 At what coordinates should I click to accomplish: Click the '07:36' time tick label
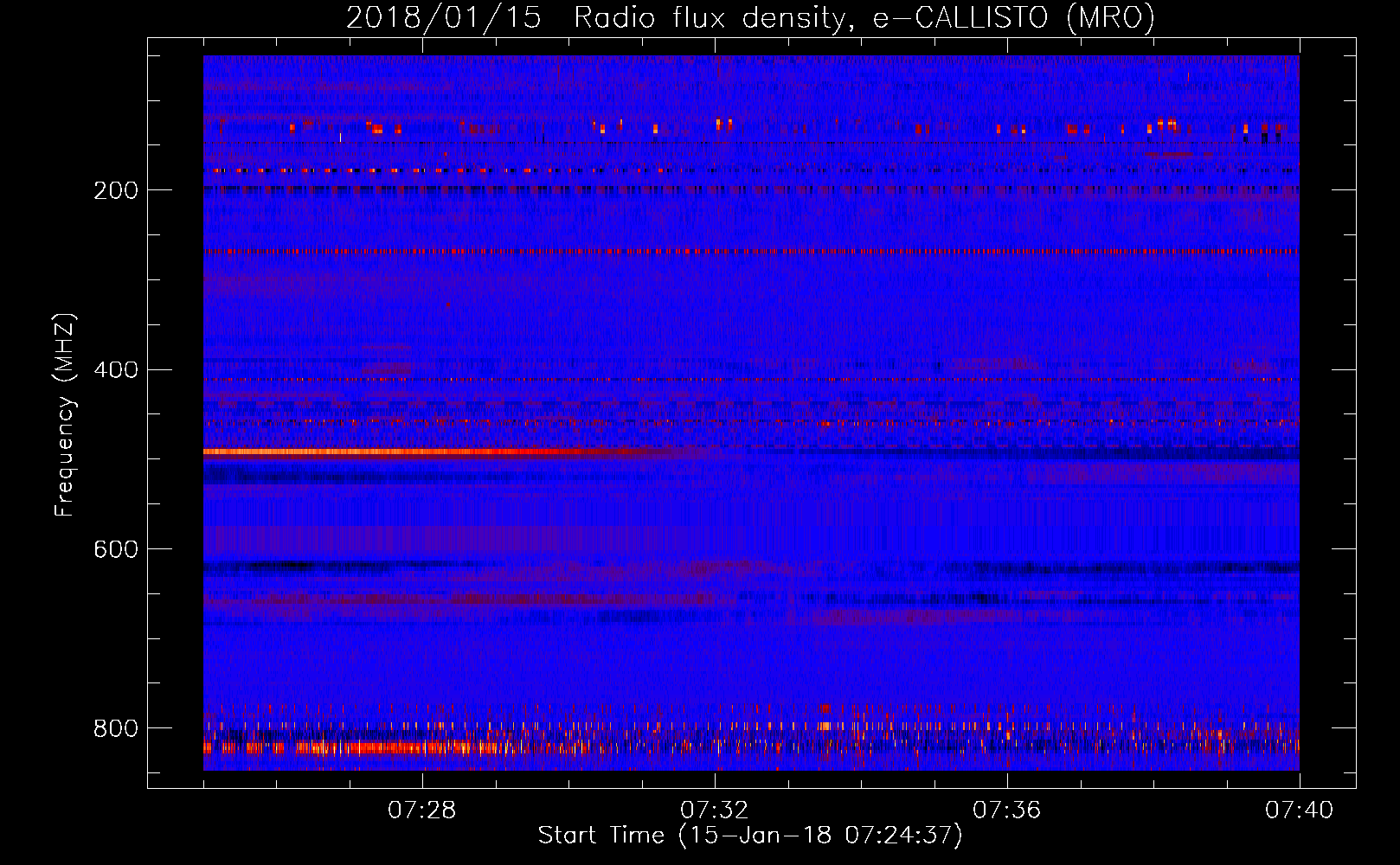click(1007, 811)
